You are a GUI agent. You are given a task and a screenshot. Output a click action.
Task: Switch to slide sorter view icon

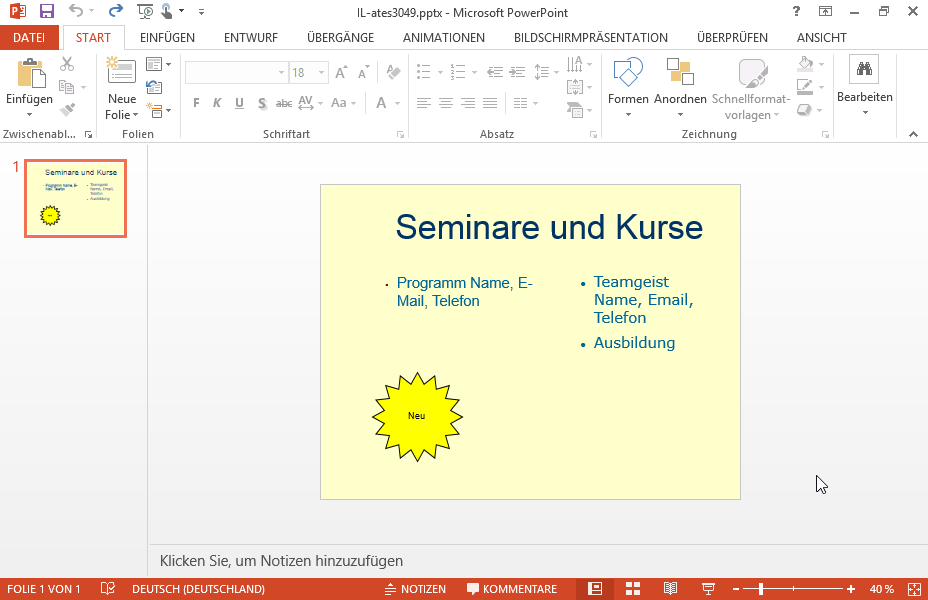633,589
